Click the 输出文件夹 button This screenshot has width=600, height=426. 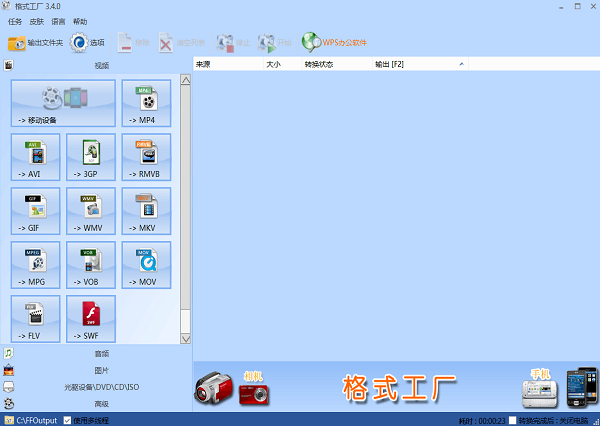36,43
